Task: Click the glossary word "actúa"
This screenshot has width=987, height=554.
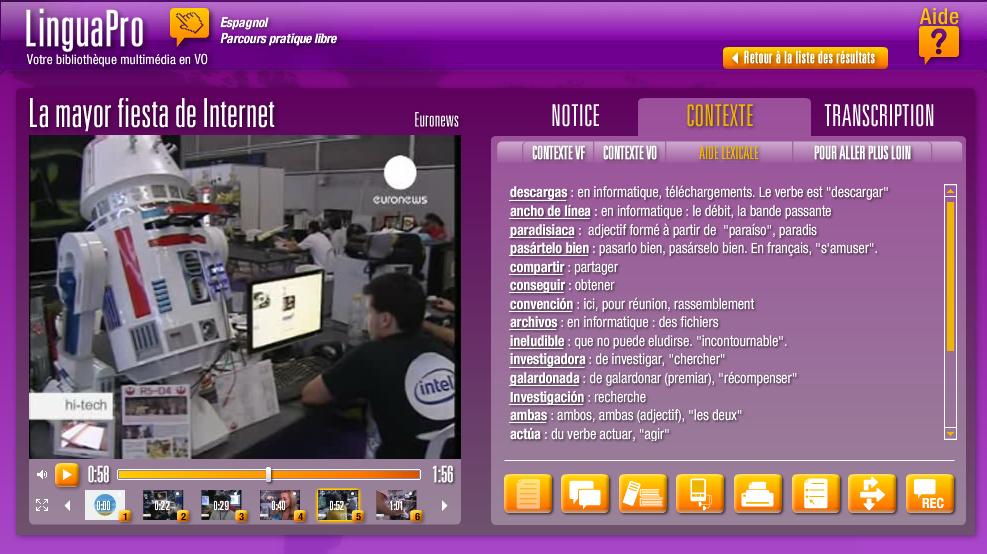Action: (x=525, y=435)
